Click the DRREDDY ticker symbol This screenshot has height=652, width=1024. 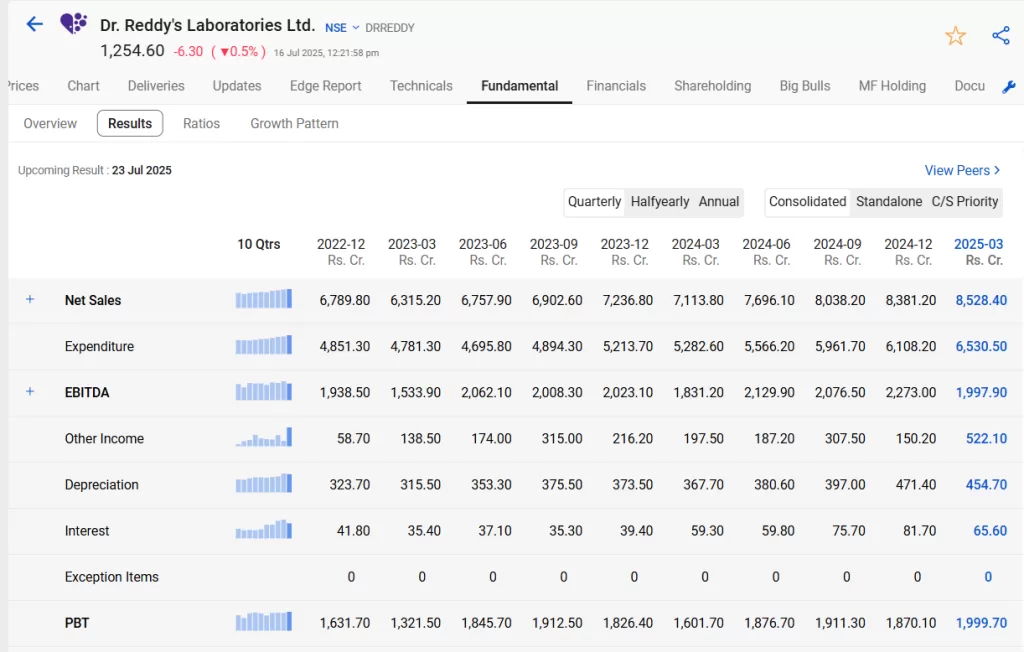point(390,27)
